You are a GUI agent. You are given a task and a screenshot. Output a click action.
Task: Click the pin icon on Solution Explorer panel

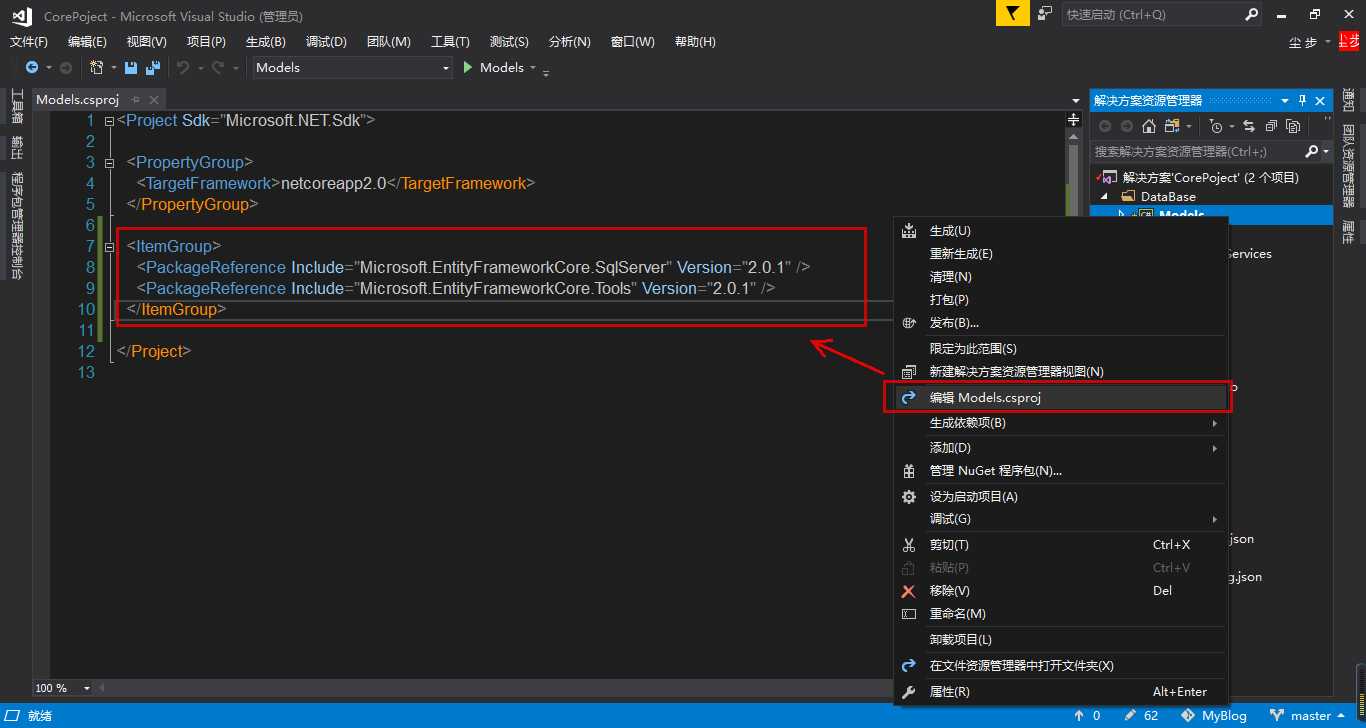point(1303,100)
